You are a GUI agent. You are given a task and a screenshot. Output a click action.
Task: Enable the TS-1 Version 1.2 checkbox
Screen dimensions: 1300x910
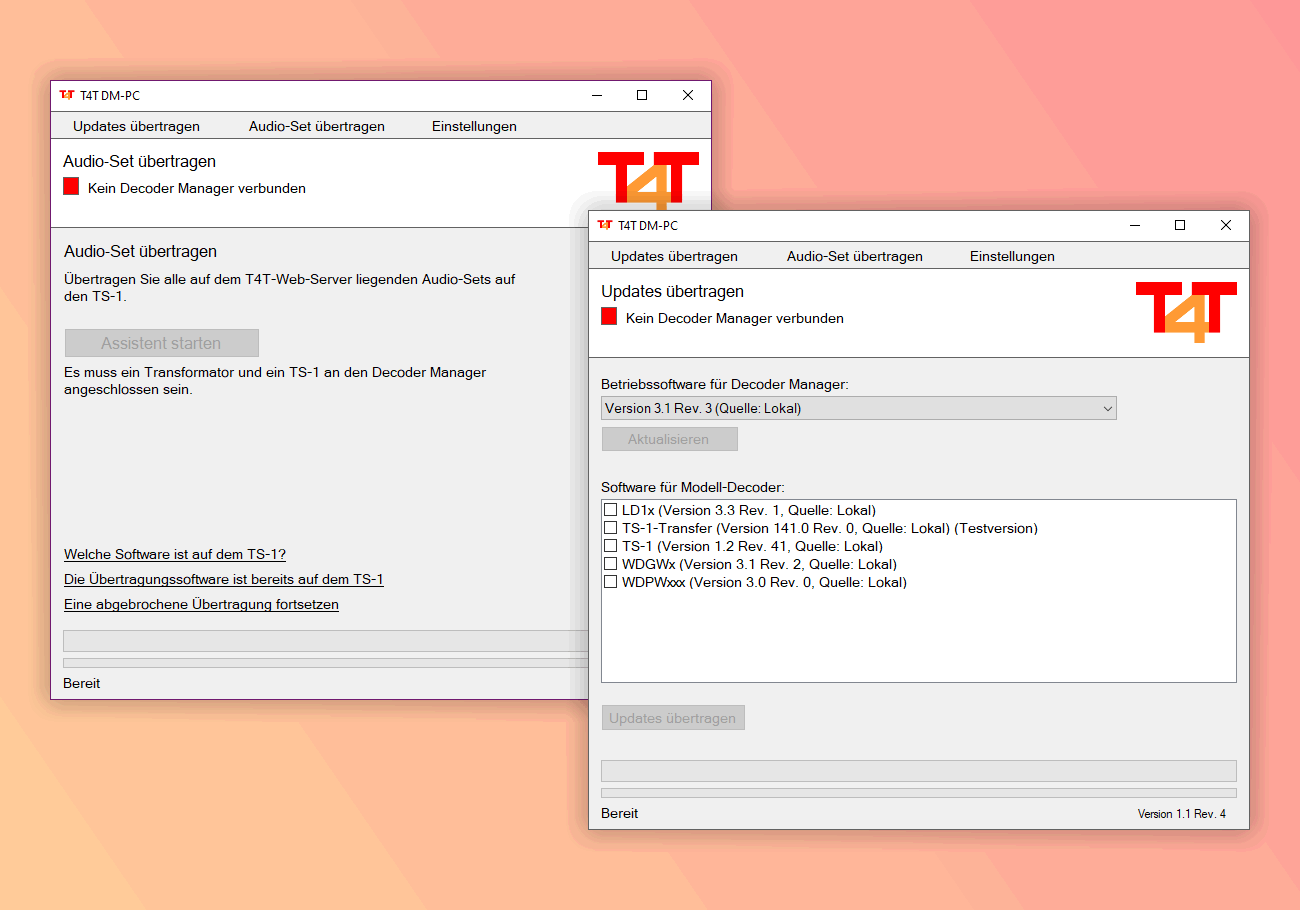click(x=610, y=546)
